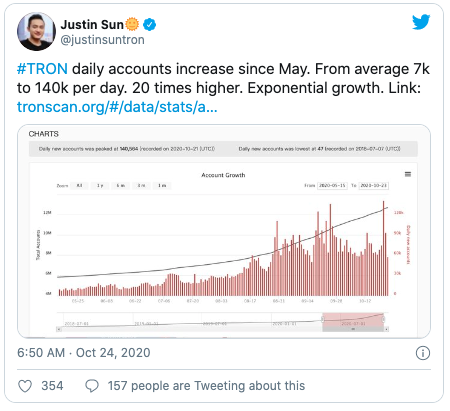This screenshot has width=450, height=411.
Task: Open the 157 people are Tweeting text
Action: (x=206, y=386)
